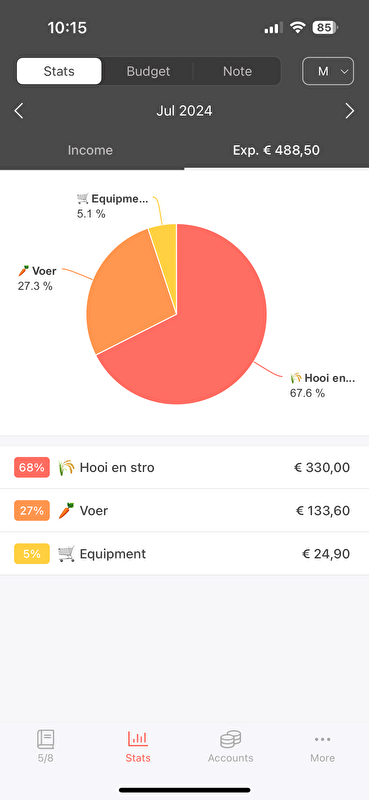The width and height of the screenshot is (369, 800).
Task: Go to next month with right chevron
Action: (x=350, y=111)
